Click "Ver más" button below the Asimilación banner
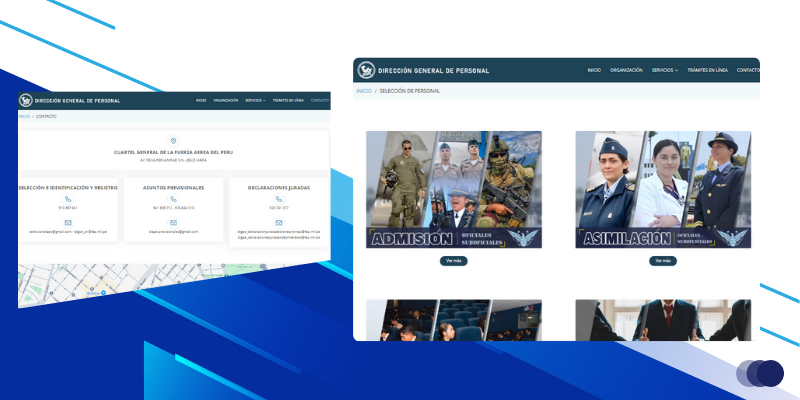The height and width of the screenshot is (400, 800). click(x=662, y=261)
